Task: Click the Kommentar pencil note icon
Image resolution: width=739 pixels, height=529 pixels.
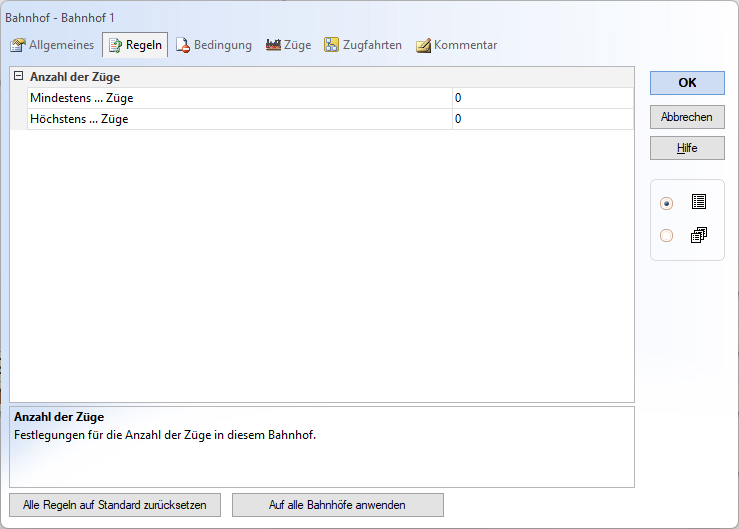Action: pos(423,45)
